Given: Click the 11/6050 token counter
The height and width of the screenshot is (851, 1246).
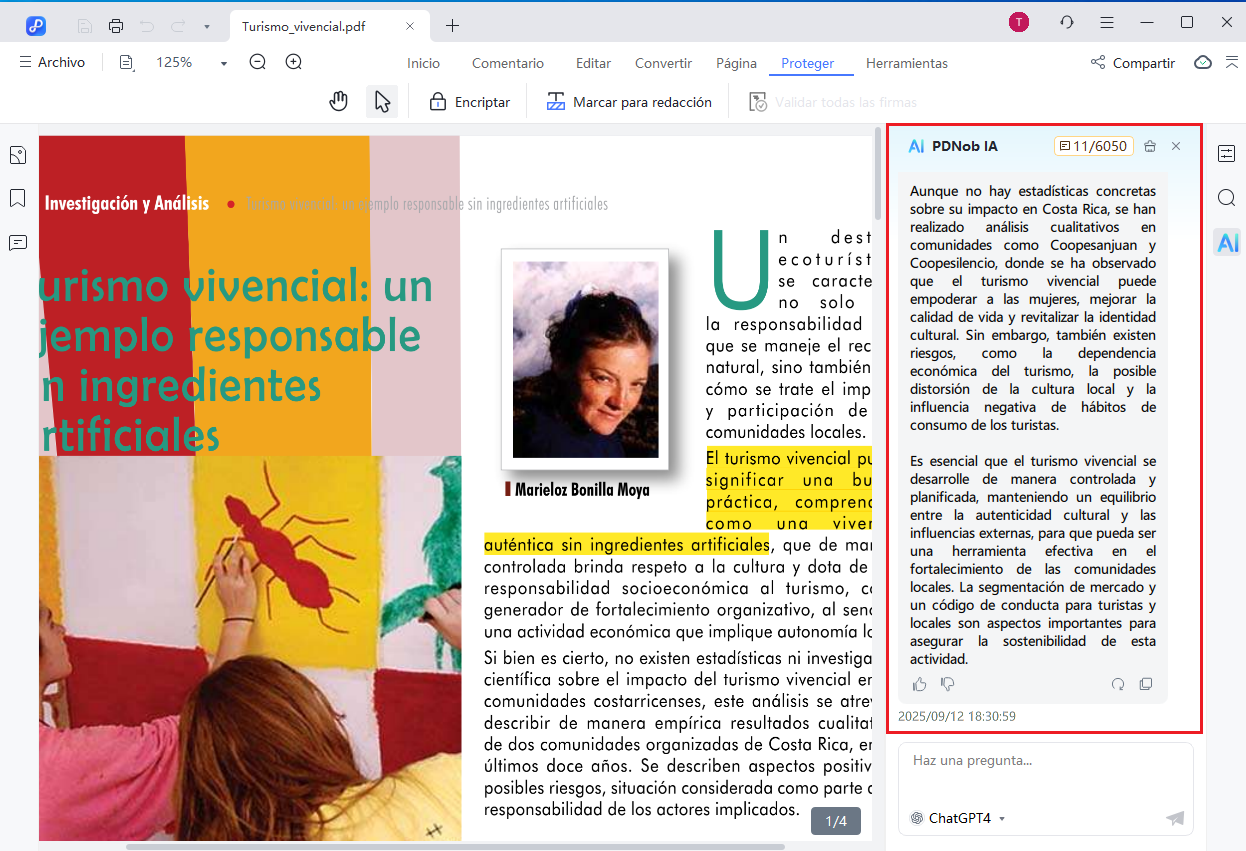Looking at the screenshot, I should 1094,146.
